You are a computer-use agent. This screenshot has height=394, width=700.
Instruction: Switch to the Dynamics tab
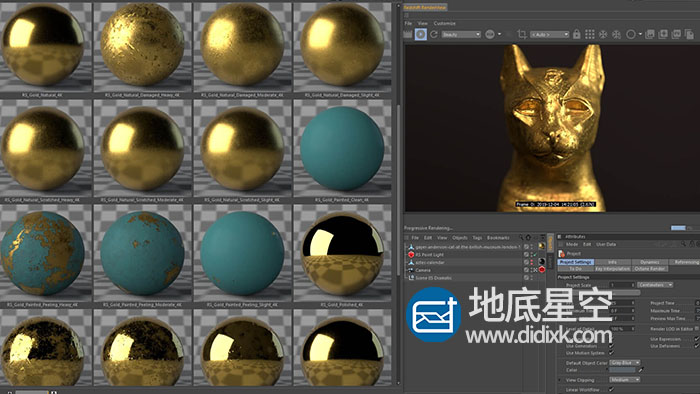pos(650,262)
